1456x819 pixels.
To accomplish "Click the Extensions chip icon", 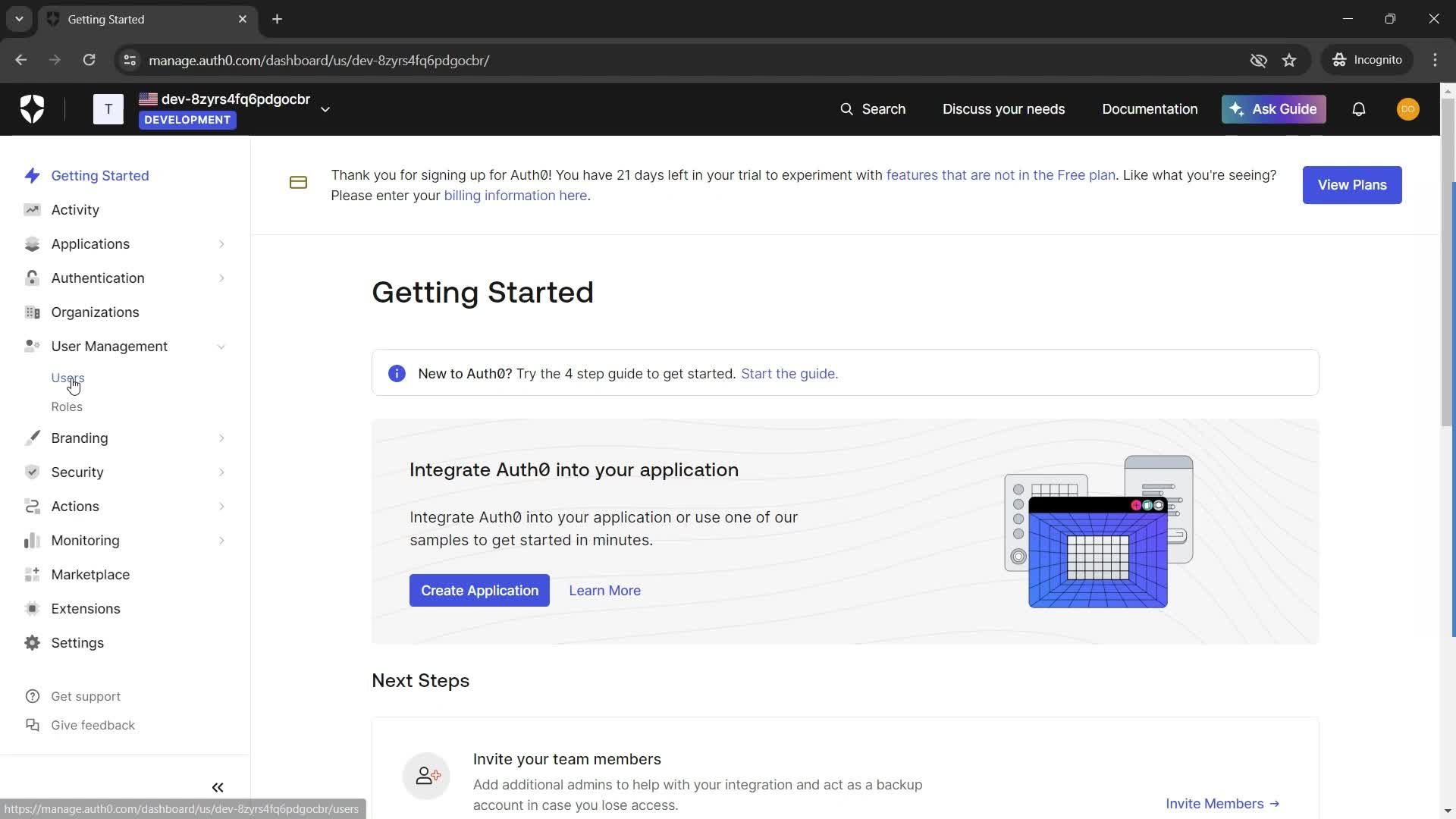I will tap(32, 609).
